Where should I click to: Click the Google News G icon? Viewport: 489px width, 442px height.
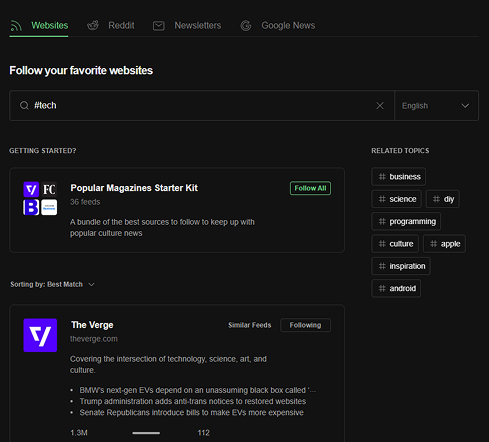246,26
